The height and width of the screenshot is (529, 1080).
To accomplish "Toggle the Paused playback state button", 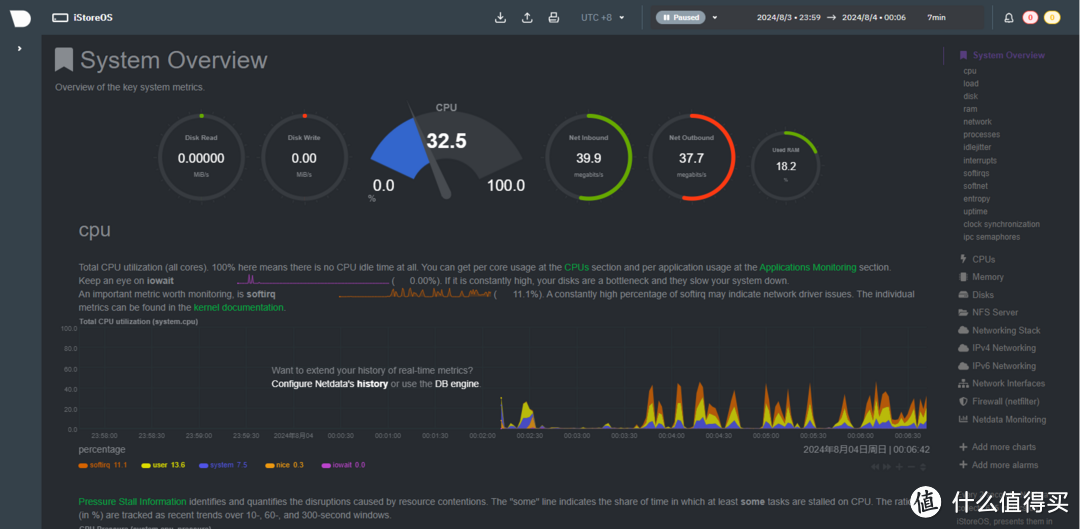I will (680, 18).
